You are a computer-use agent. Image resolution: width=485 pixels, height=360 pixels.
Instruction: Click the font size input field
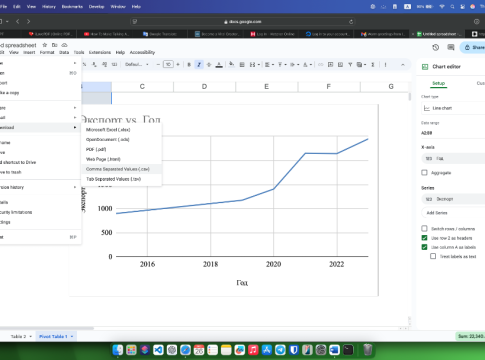point(168,64)
